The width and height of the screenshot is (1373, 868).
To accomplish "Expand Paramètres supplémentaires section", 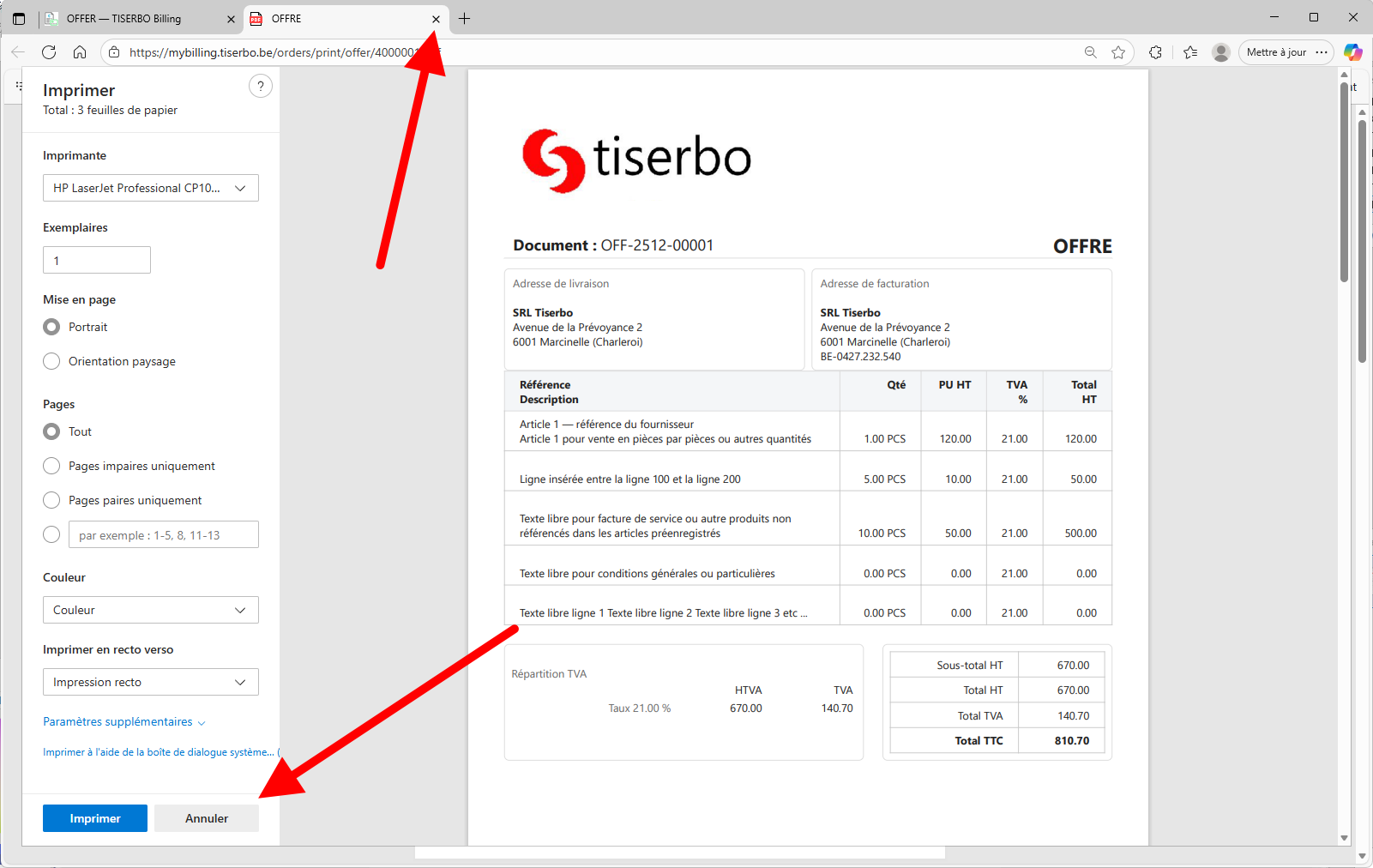I will (x=123, y=722).
